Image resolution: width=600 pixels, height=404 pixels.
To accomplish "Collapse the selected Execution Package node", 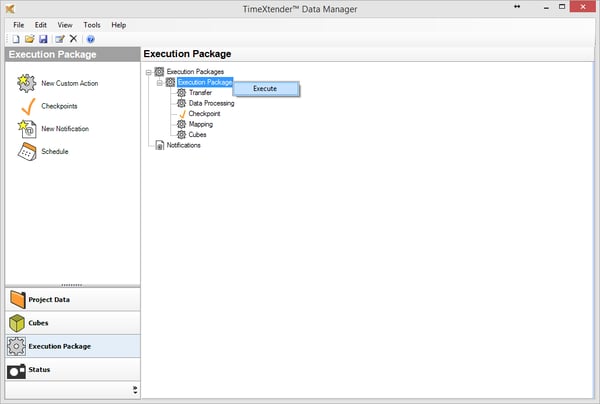I will point(160,83).
